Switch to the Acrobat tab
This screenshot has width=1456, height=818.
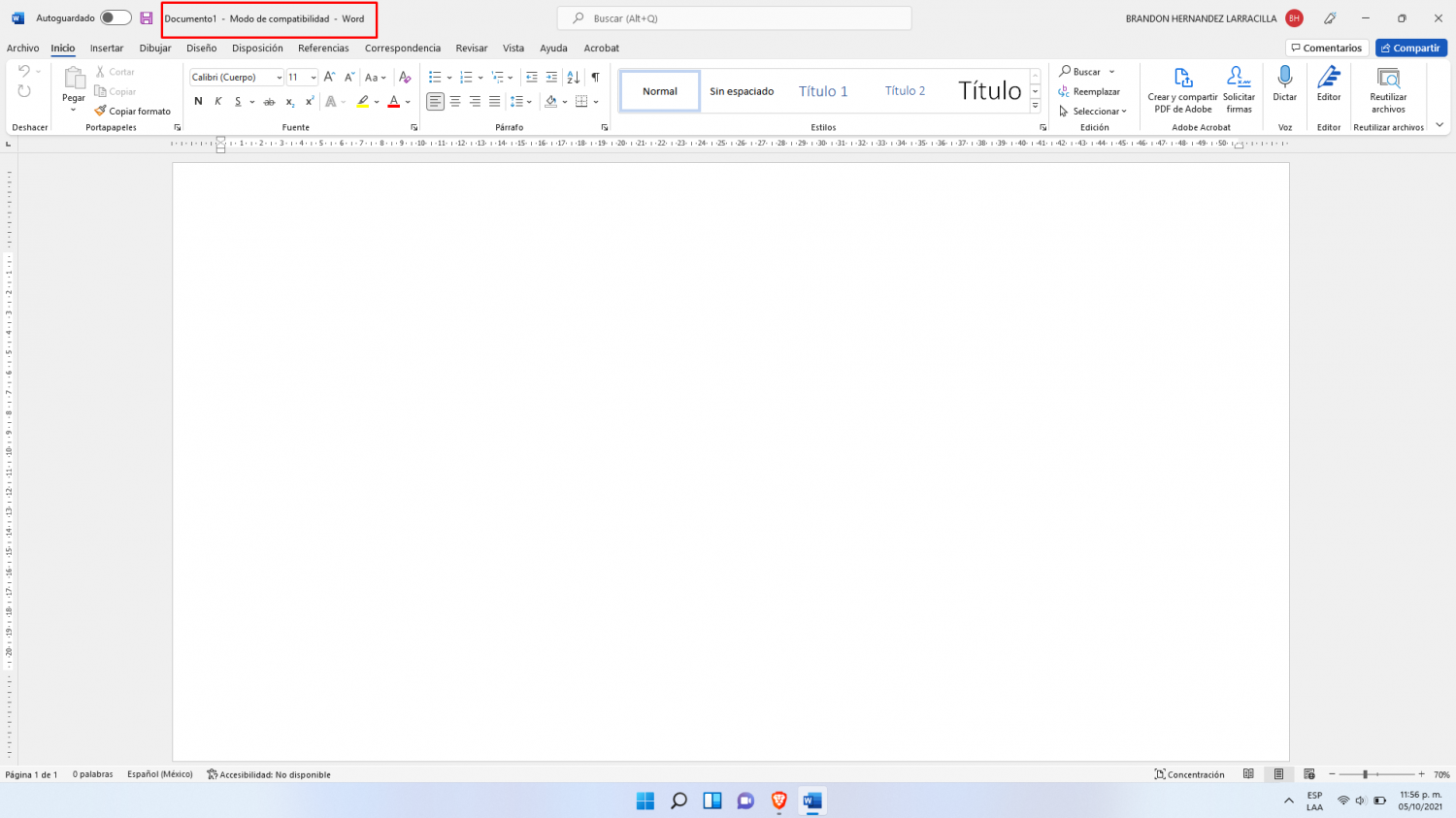[602, 48]
